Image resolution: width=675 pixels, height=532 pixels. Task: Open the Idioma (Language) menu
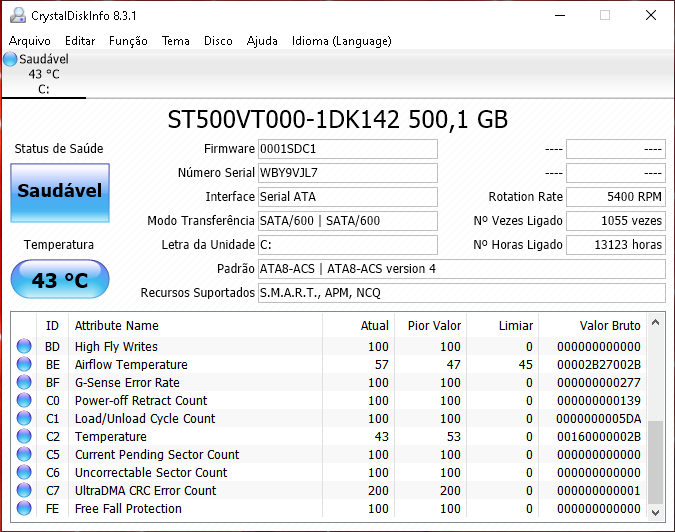pyautogui.click(x=342, y=41)
